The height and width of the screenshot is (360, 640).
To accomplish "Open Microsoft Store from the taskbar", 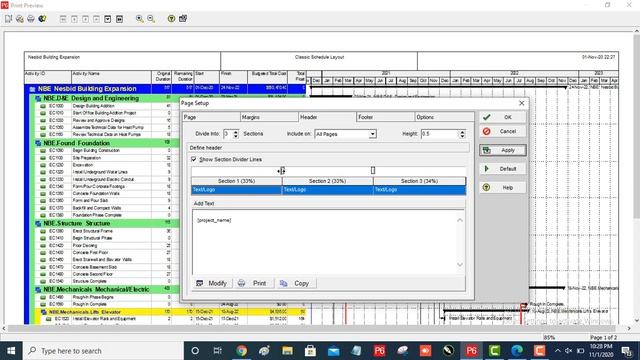I will (310, 351).
